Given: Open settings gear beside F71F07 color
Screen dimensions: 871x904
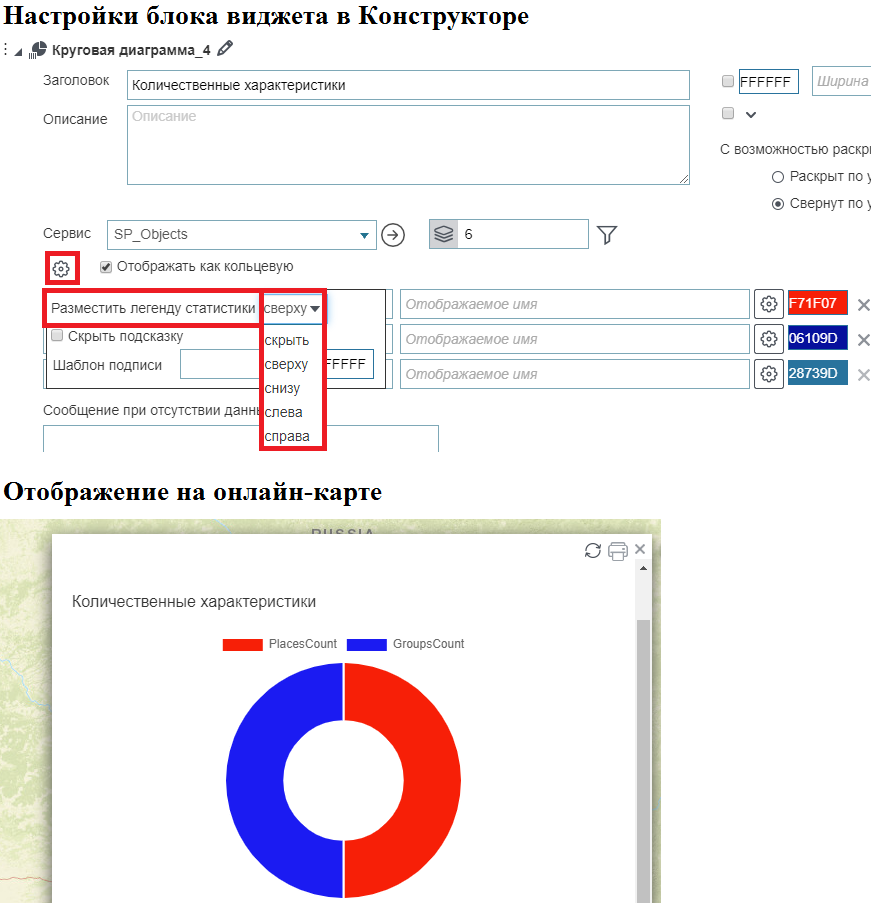Looking at the screenshot, I should point(768,304).
